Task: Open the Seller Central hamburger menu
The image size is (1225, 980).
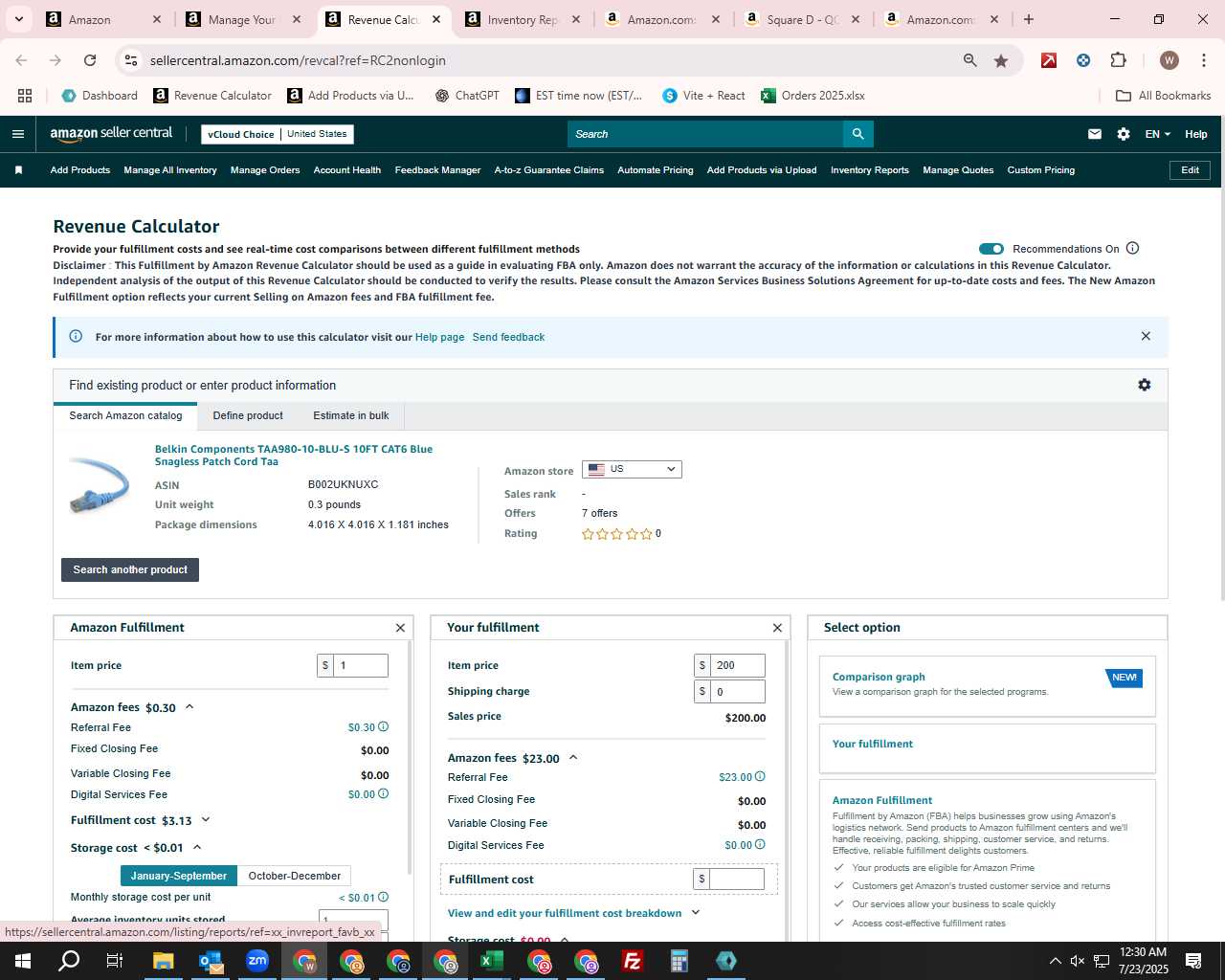Action: pos(17,134)
